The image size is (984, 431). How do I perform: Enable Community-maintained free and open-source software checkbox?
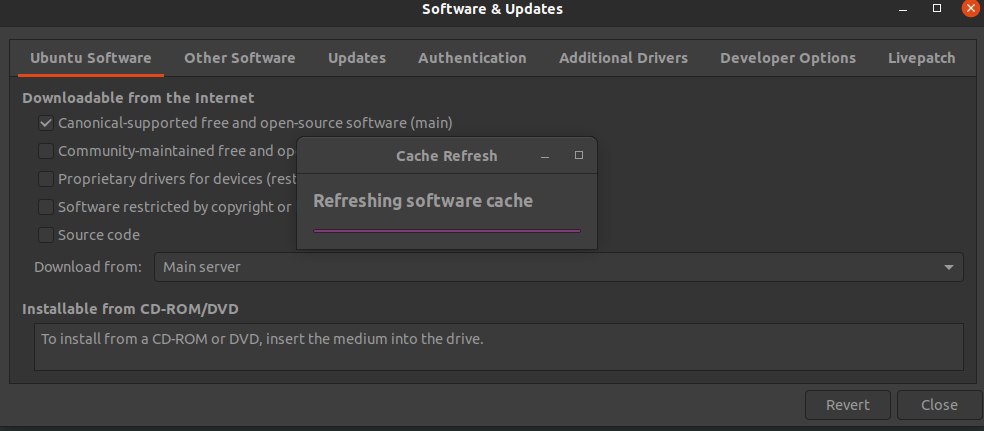click(x=46, y=151)
